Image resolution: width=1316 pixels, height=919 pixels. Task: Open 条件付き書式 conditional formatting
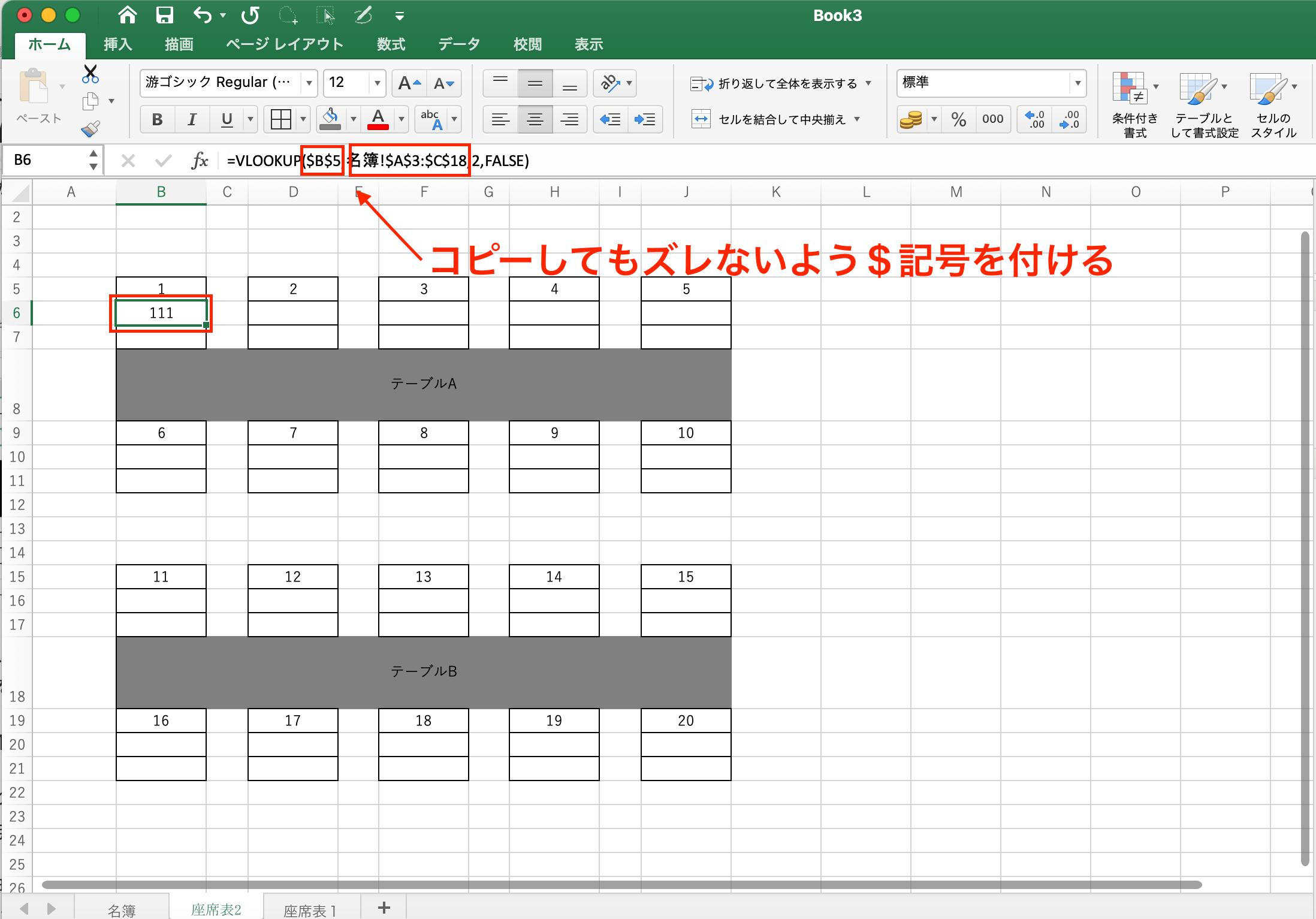coord(1134,106)
